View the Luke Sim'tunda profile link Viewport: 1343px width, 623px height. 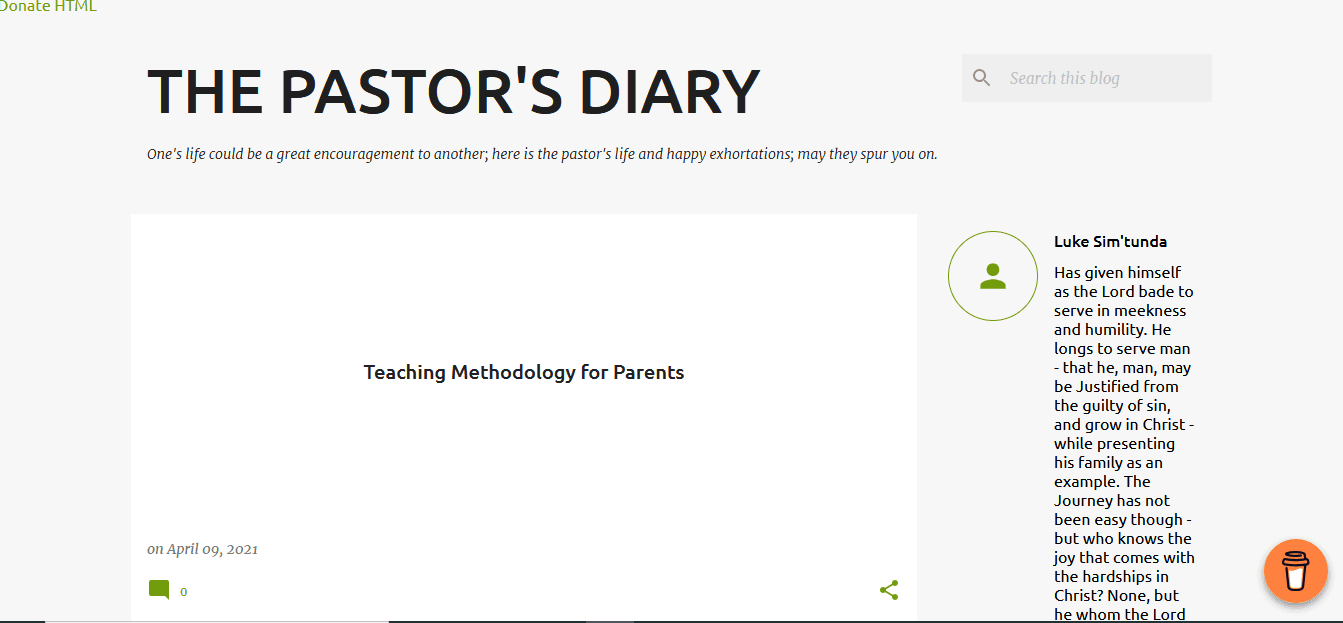click(x=1110, y=241)
